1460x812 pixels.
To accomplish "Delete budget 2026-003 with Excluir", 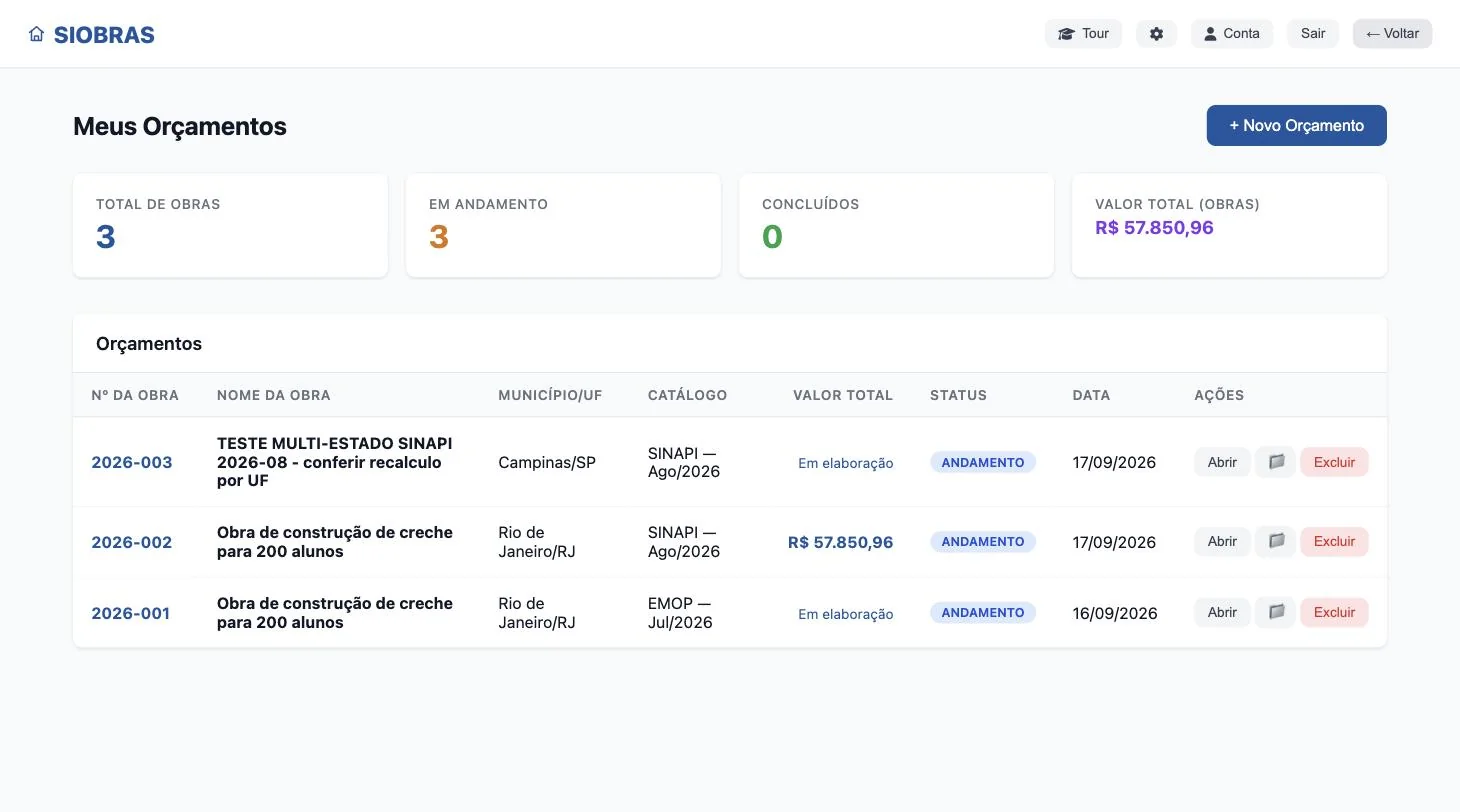I will [x=1334, y=462].
